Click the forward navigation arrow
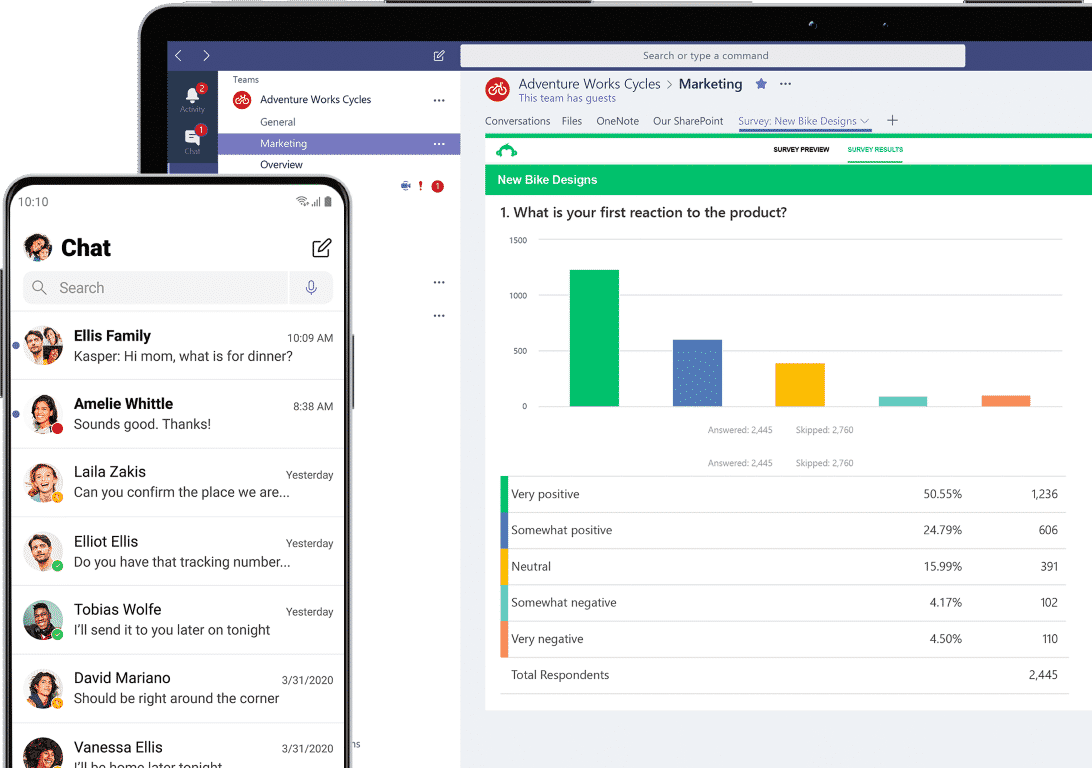This screenshot has width=1092, height=768. (206, 56)
